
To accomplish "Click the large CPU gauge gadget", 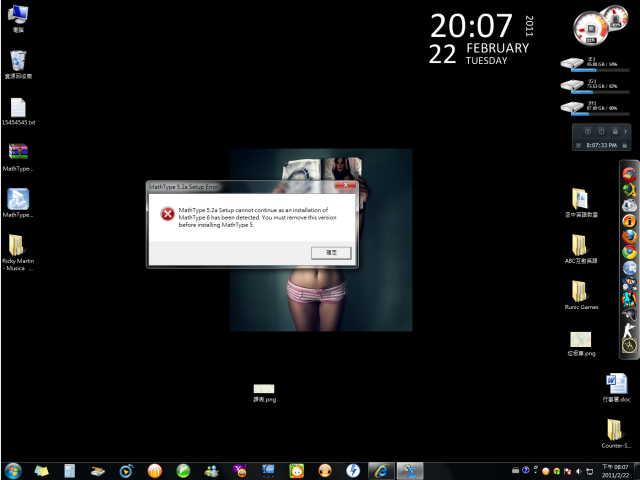I will tap(591, 29).
